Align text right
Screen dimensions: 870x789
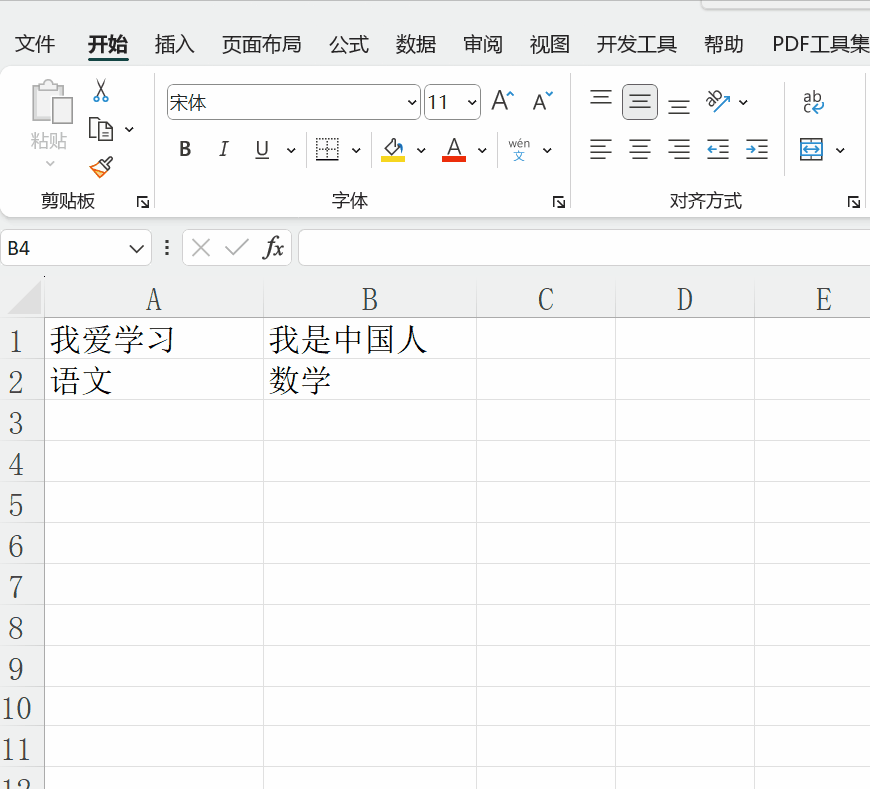coord(679,149)
